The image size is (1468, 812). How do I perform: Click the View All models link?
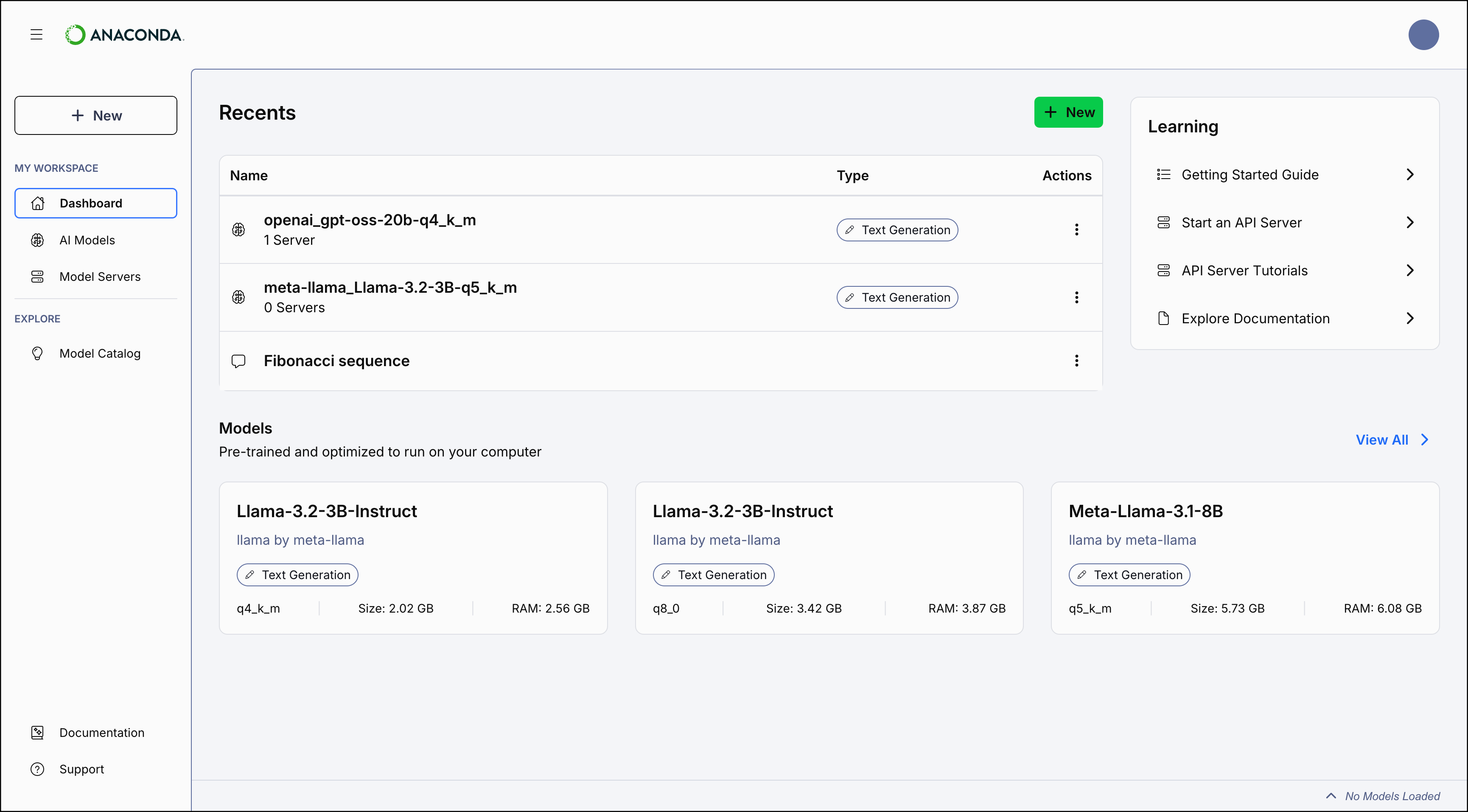(x=1384, y=440)
